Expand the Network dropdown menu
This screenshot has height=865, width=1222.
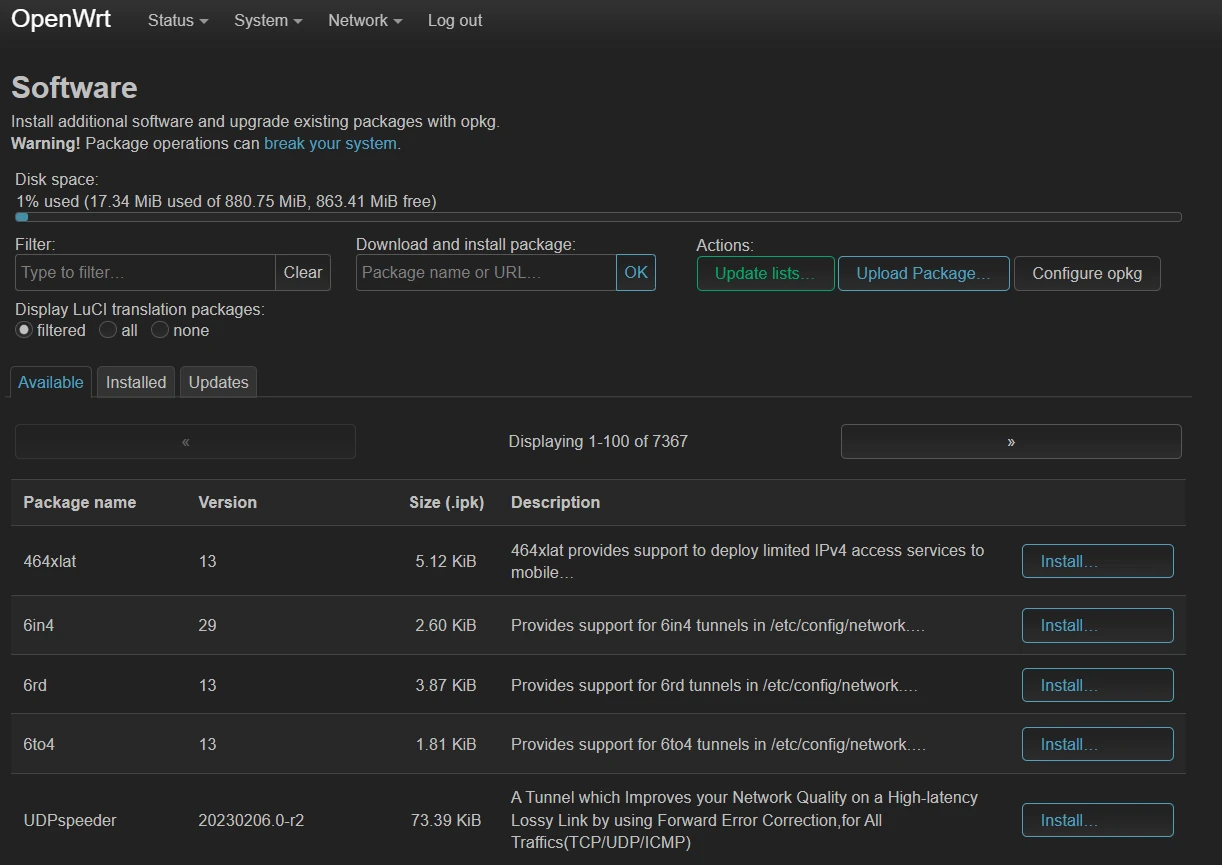point(365,20)
